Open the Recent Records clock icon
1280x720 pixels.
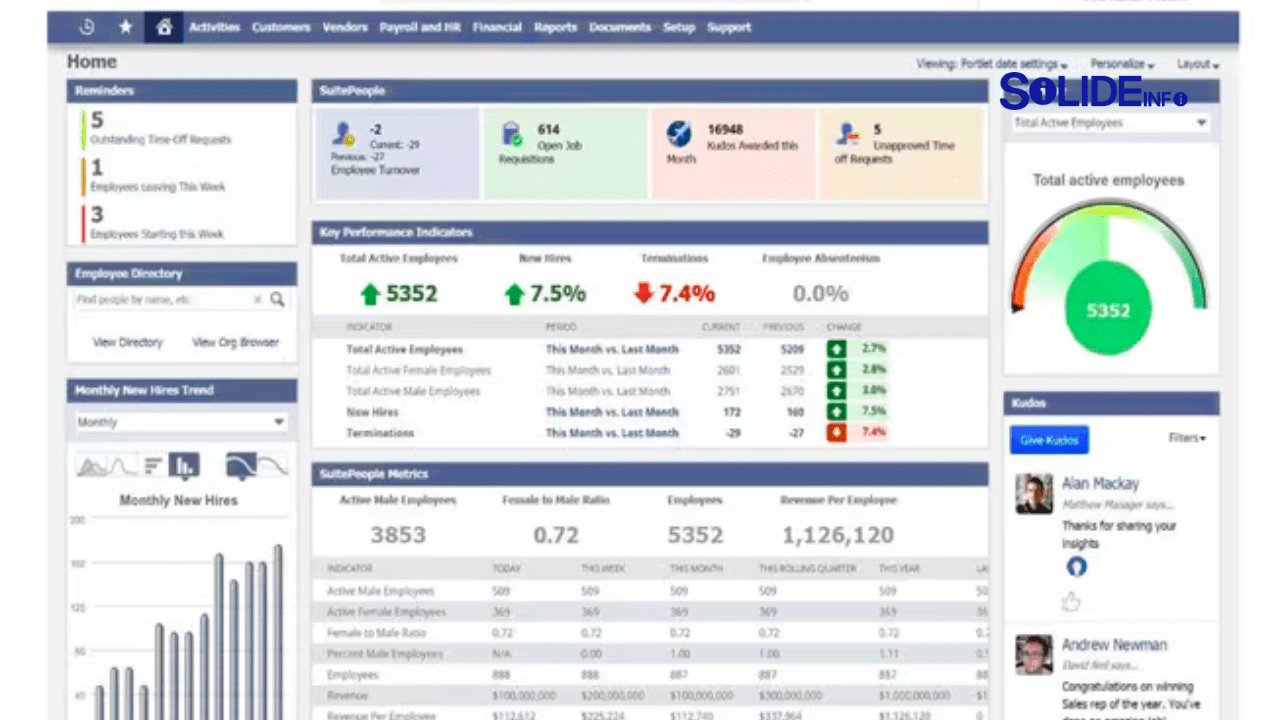click(87, 27)
